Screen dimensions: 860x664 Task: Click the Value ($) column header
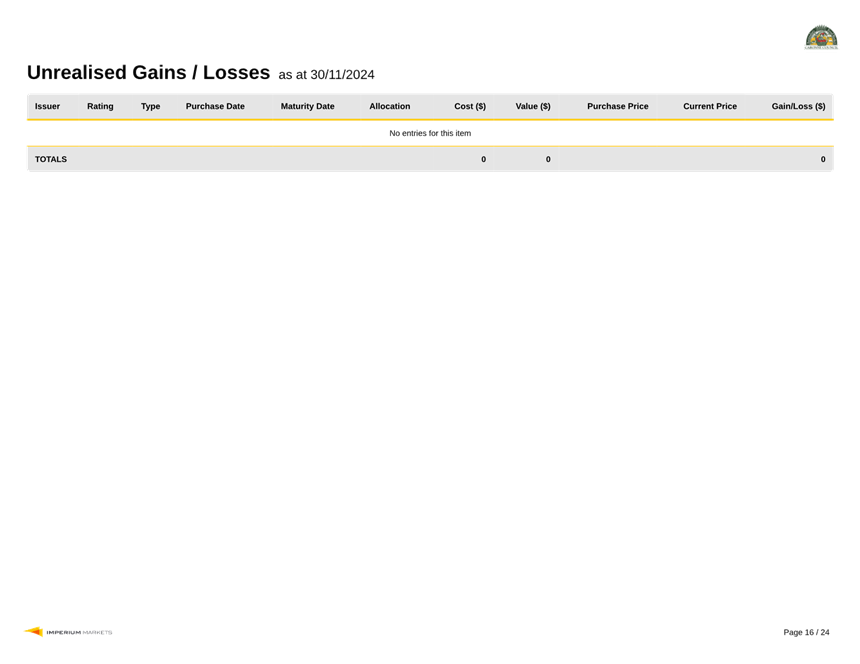coord(533,106)
